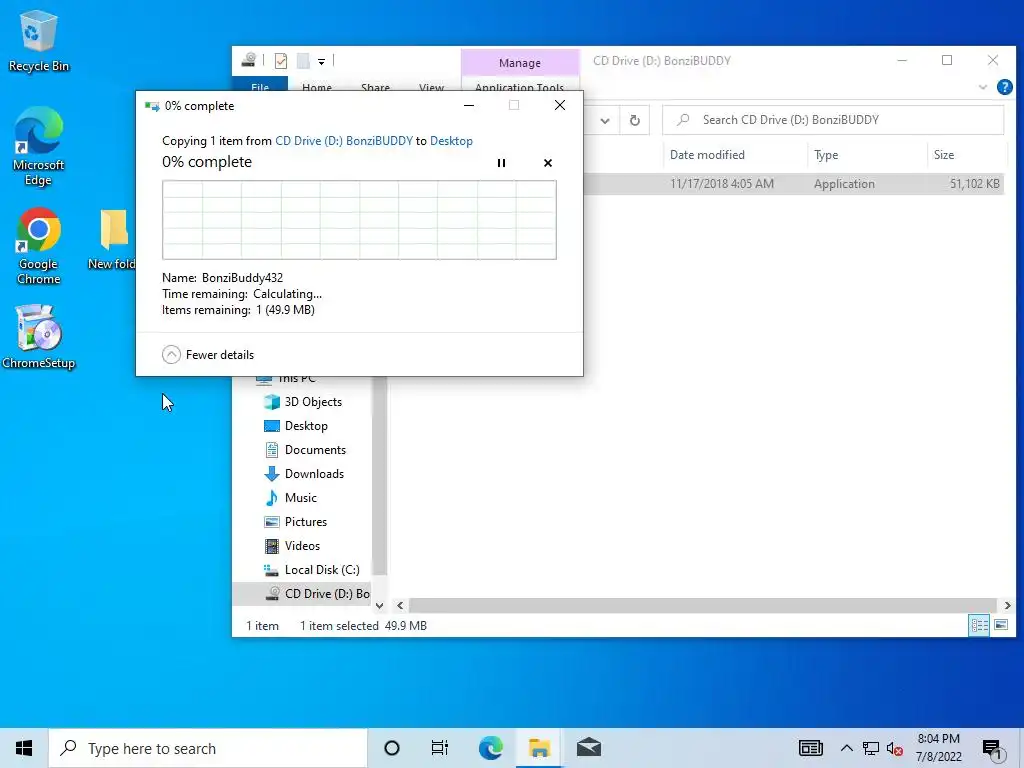Minimize the 0% complete copy dialog

coord(468,105)
